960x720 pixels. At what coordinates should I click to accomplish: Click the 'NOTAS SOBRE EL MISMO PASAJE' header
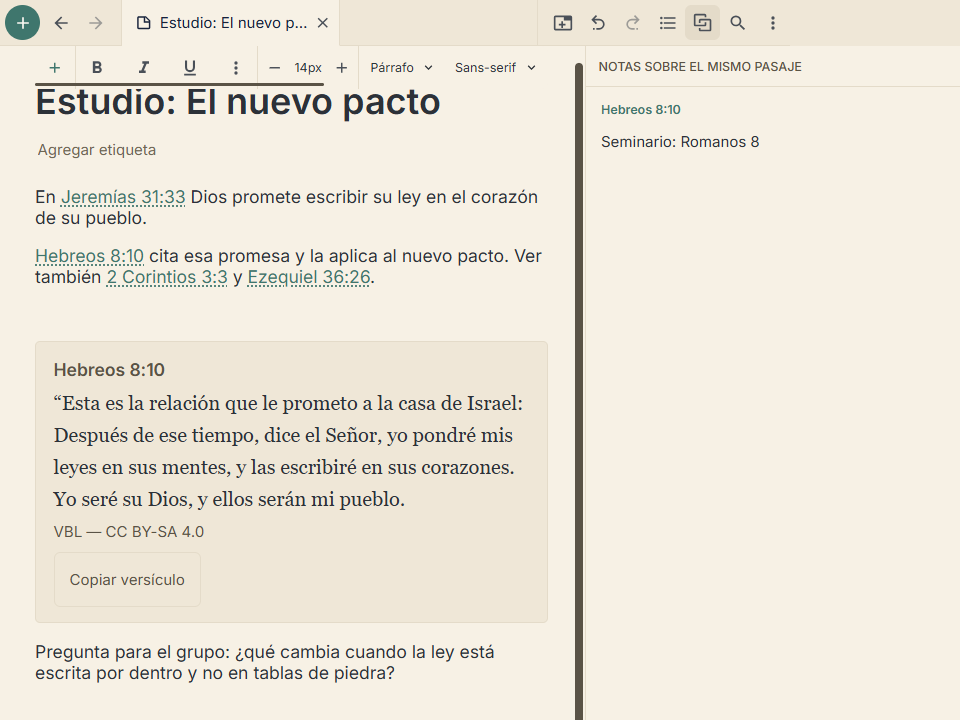[x=700, y=67]
